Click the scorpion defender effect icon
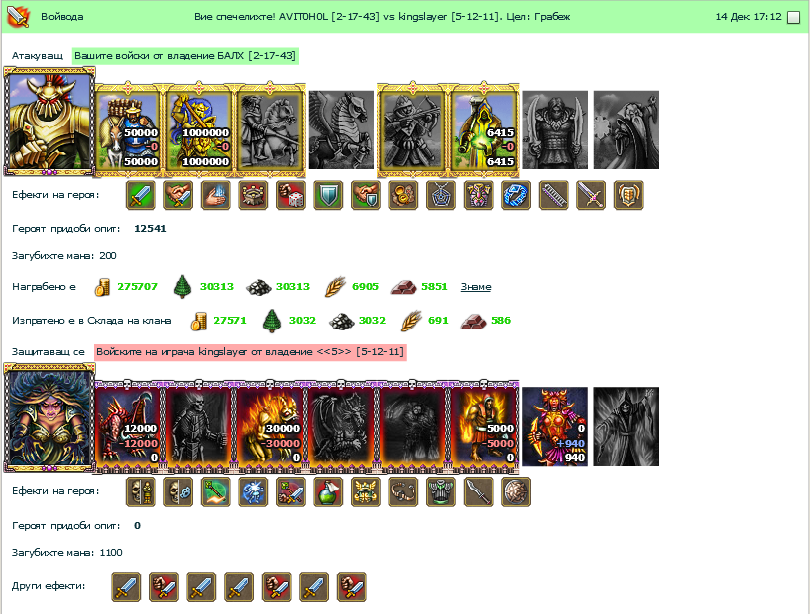Image resolution: width=810 pixels, height=614 pixels. (403, 491)
